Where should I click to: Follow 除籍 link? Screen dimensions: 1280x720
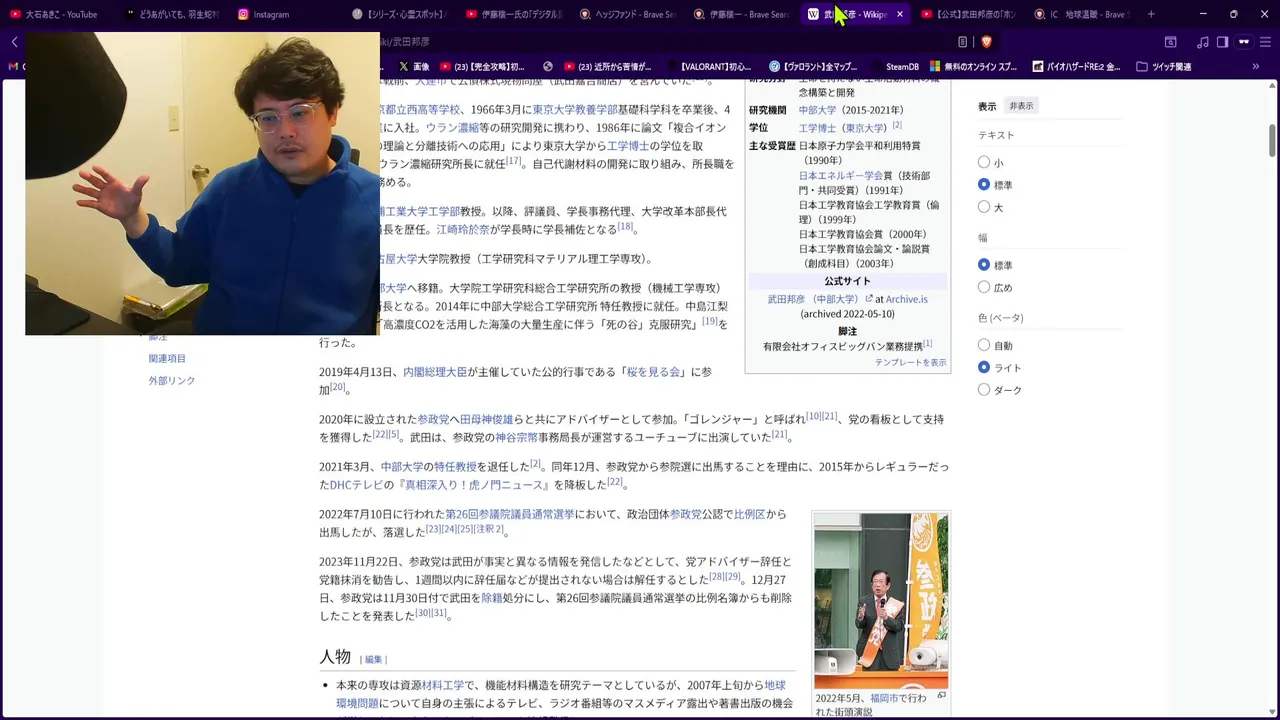491,598
